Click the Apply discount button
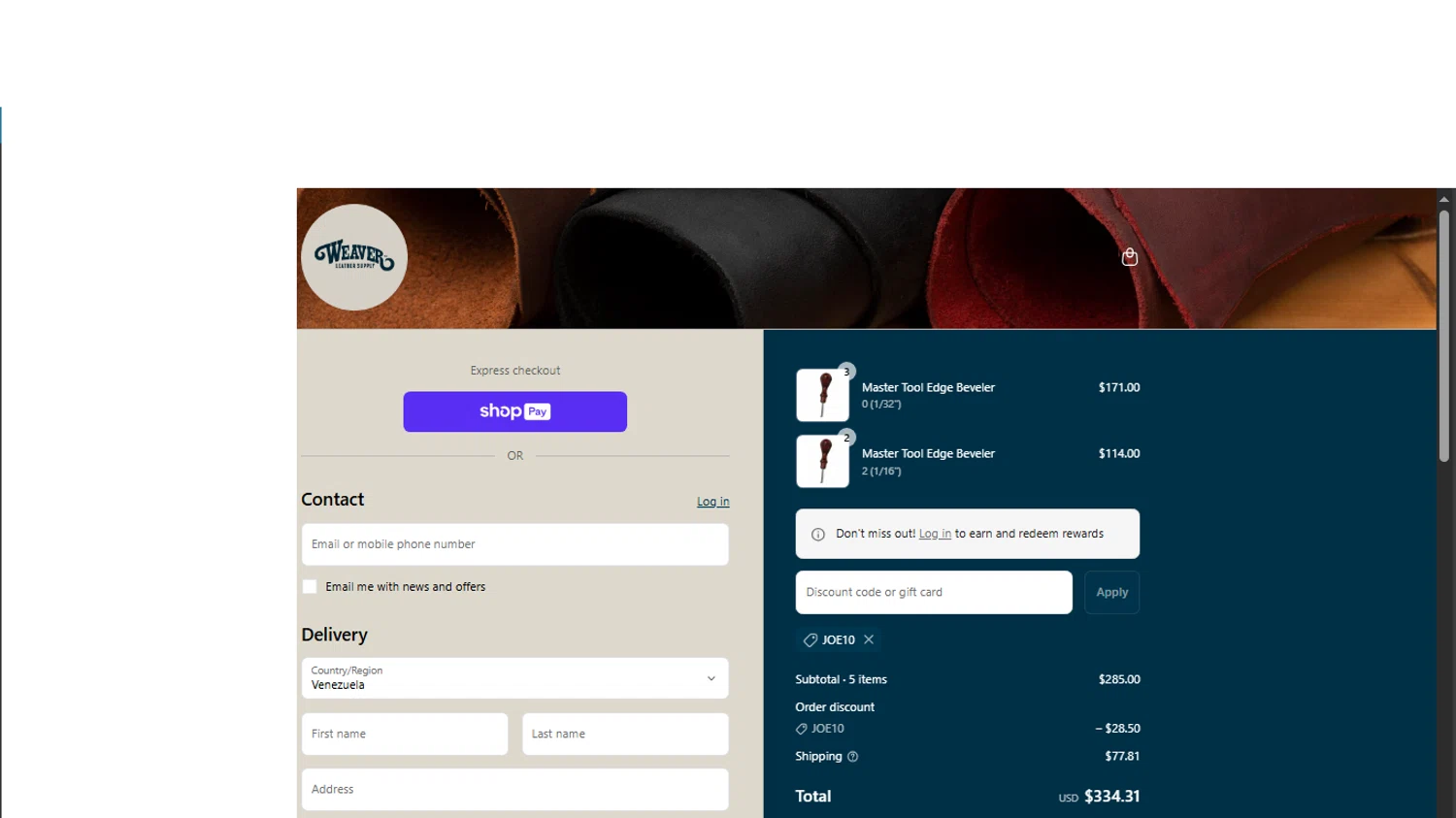 tap(1111, 592)
